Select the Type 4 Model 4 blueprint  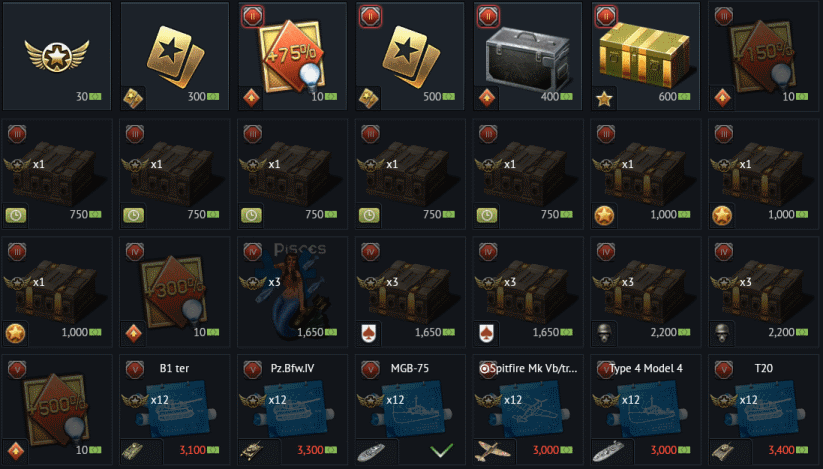645,409
